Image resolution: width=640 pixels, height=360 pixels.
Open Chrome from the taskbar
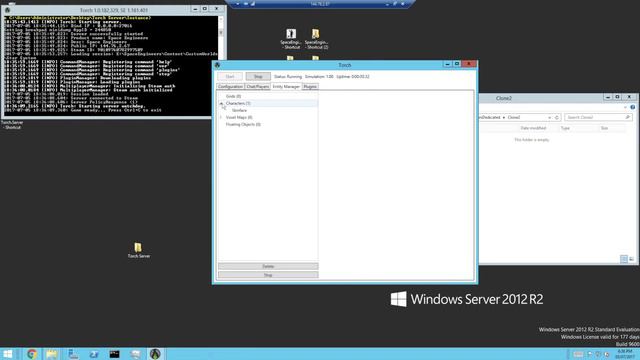click(x=32, y=354)
